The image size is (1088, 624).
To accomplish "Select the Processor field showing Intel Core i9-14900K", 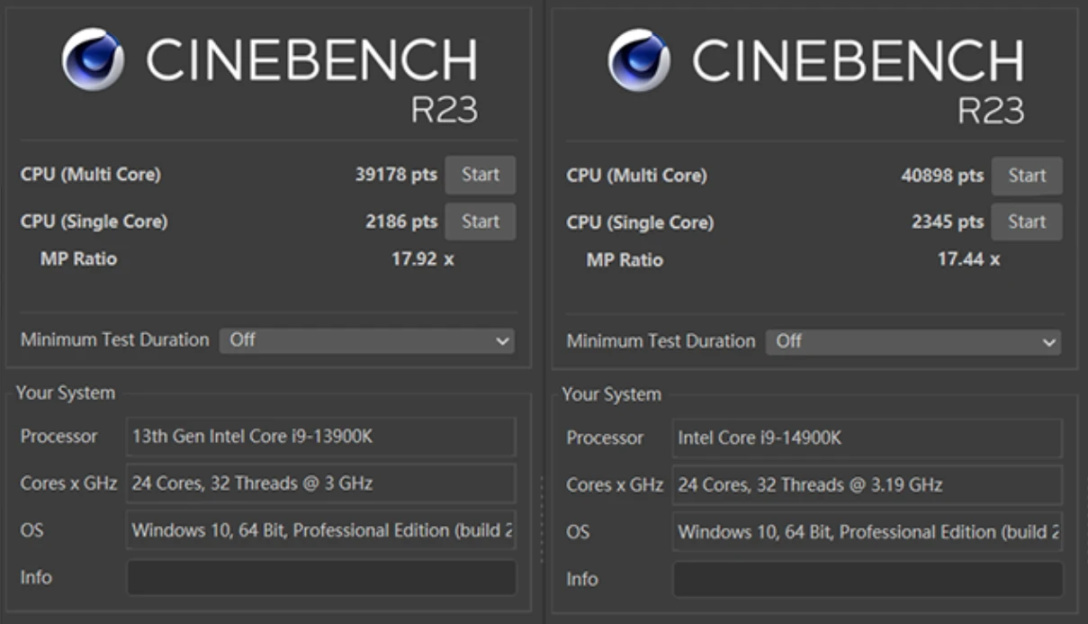I will coord(866,438).
